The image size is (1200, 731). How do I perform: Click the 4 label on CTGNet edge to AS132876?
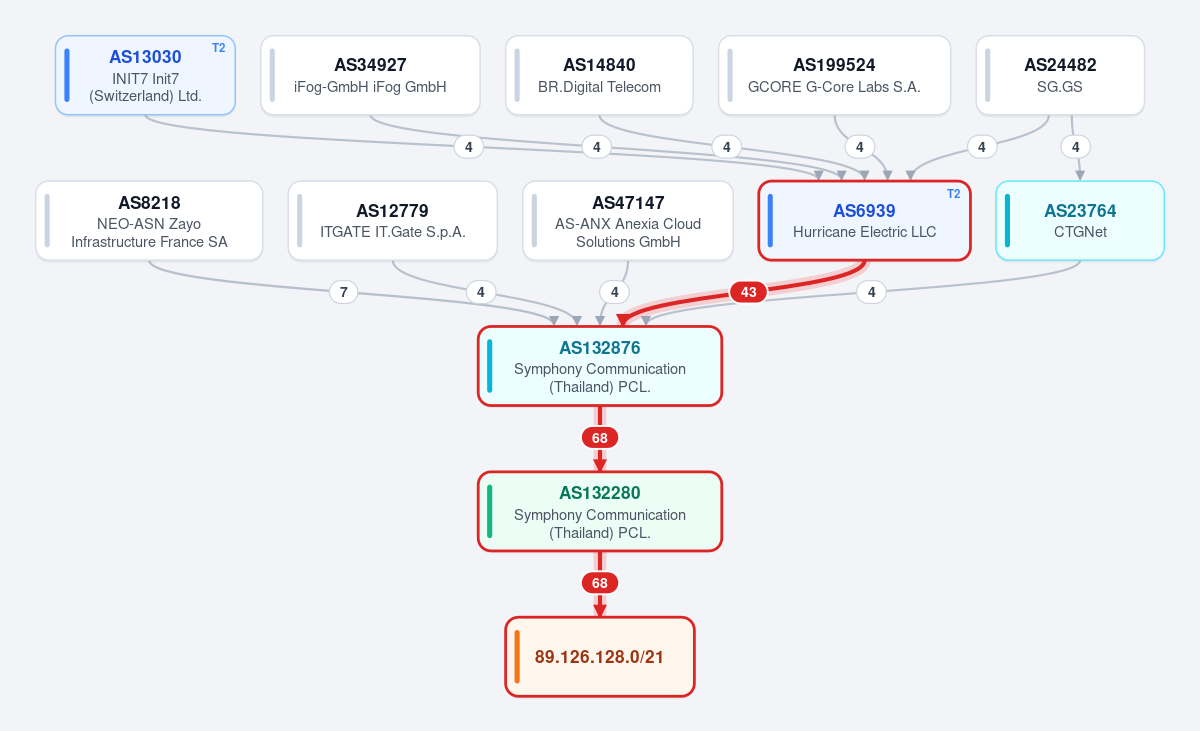pos(872,292)
